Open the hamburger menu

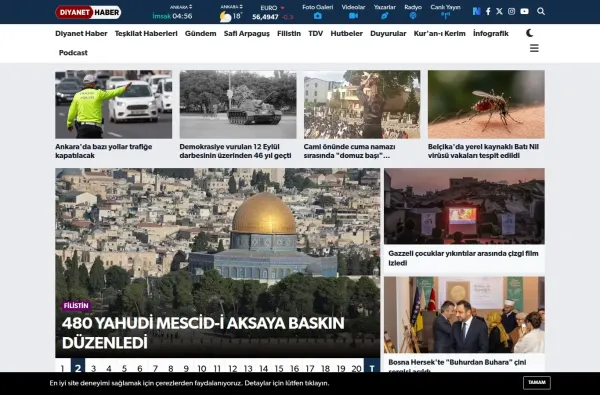coord(534,48)
